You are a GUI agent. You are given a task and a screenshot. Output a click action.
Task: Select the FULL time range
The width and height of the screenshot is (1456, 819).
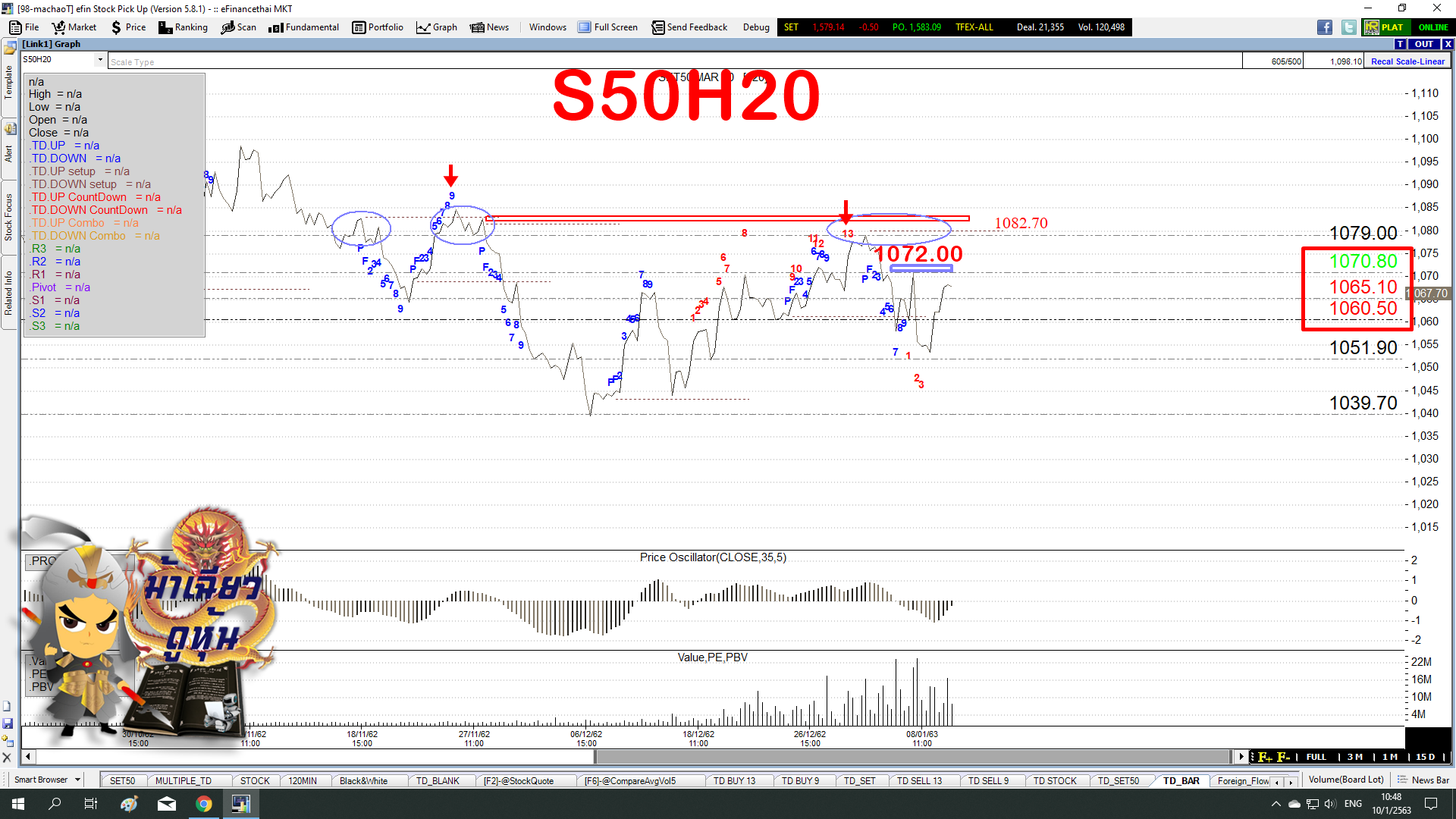(1316, 757)
